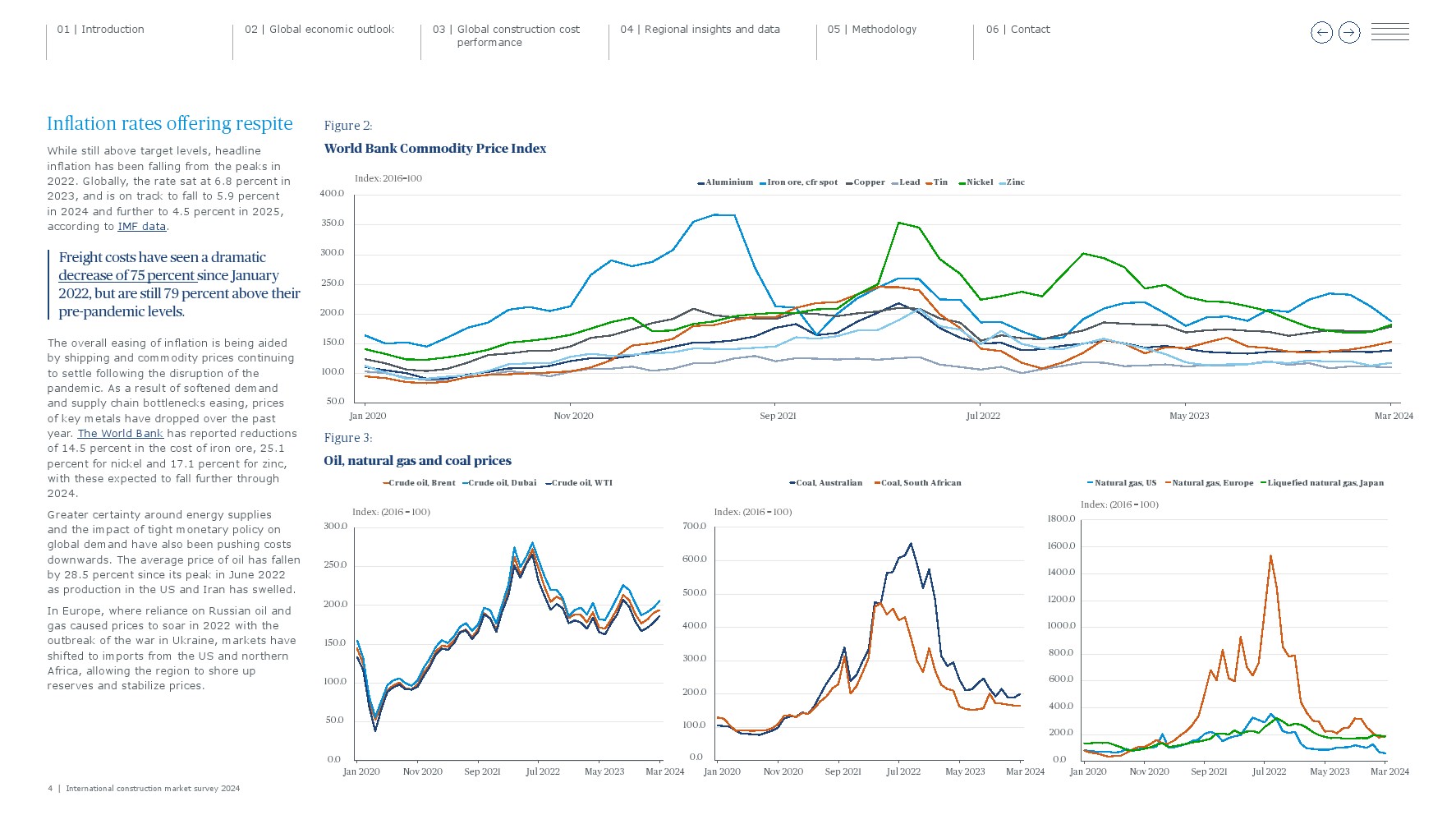Click the World Bank Commodity Price Index title
Screen dimensions: 1456x815
click(x=434, y=149)
